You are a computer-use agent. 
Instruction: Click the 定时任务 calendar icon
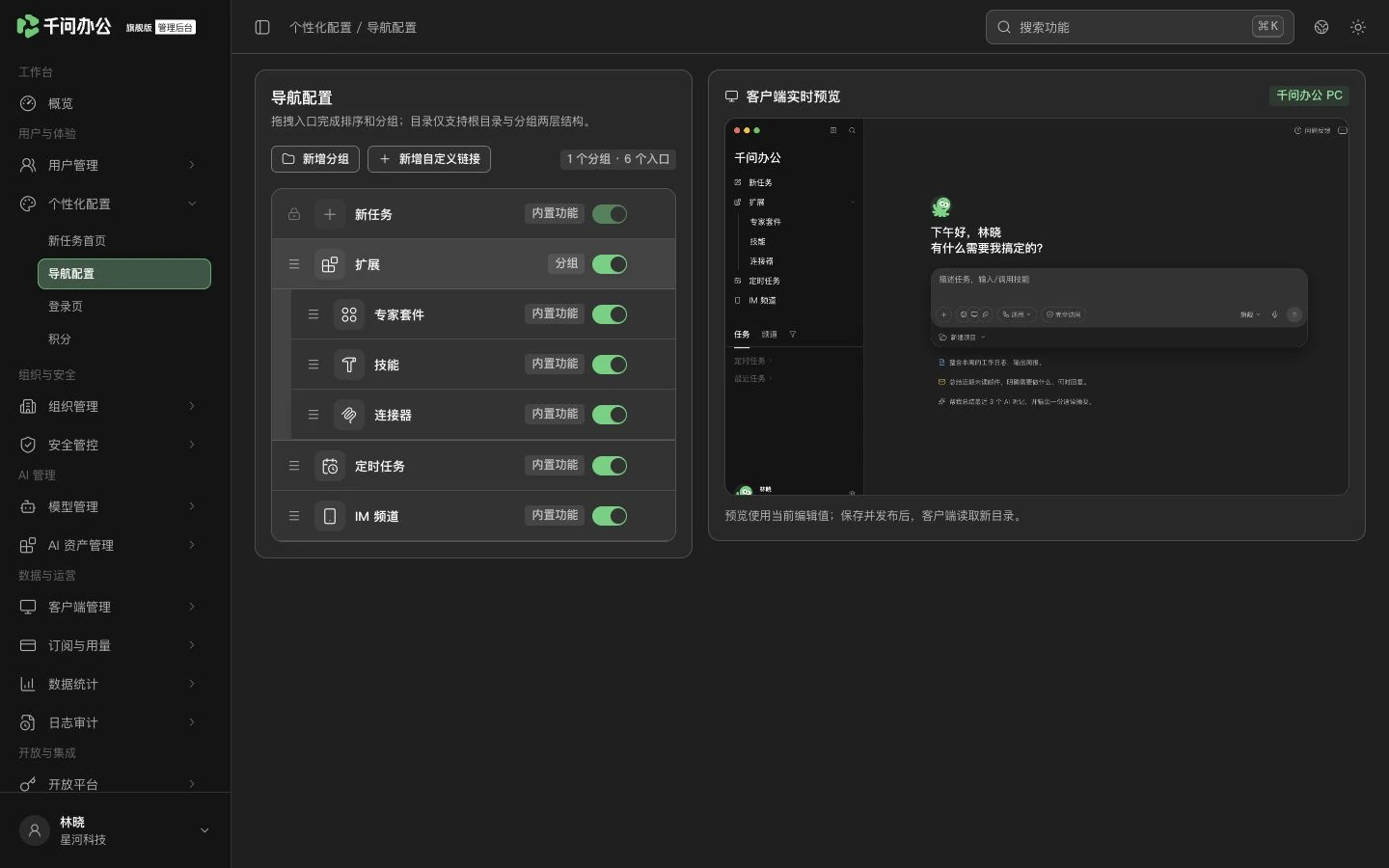[330, 466]
